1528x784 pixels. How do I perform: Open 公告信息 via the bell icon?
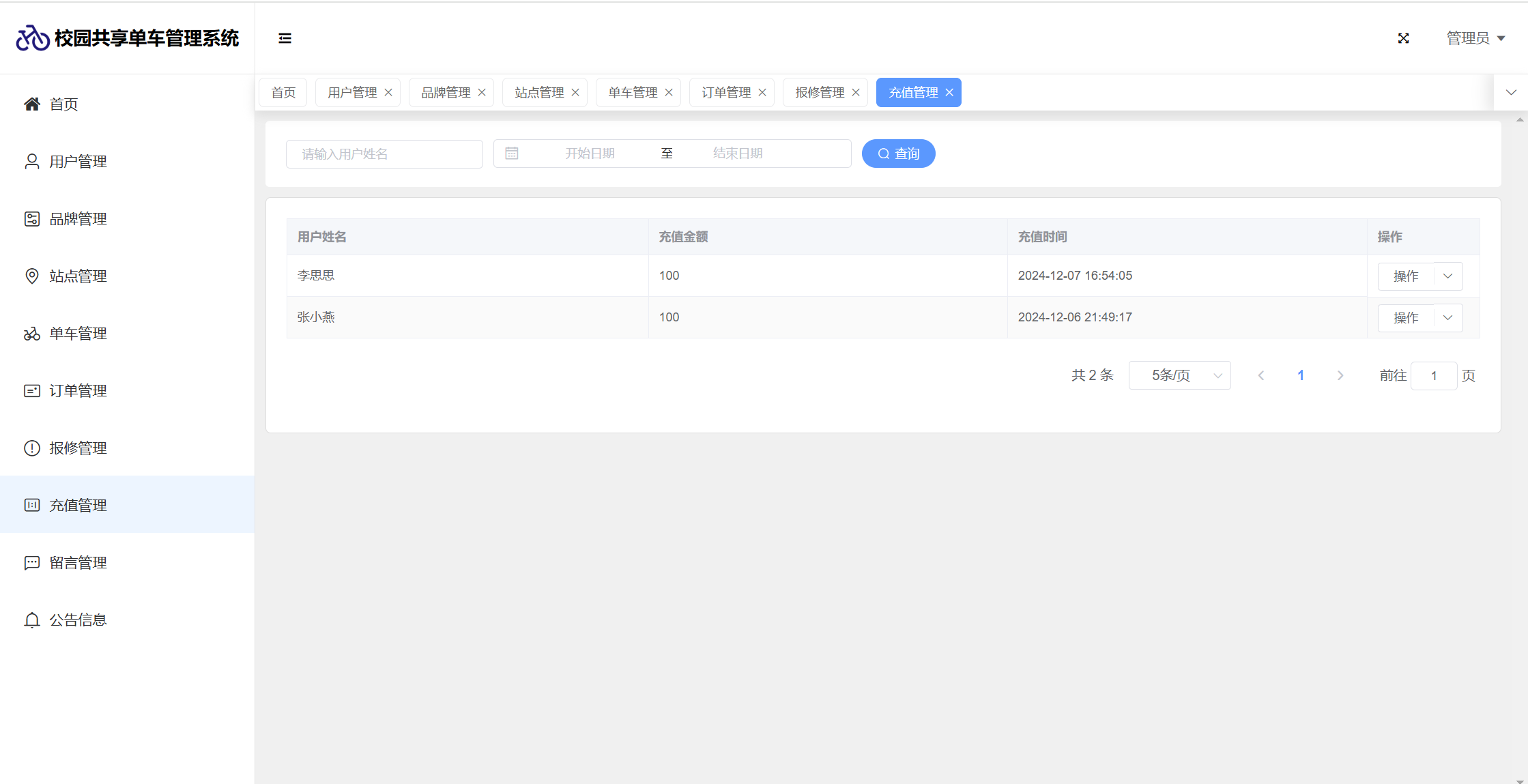click(32, 620)
